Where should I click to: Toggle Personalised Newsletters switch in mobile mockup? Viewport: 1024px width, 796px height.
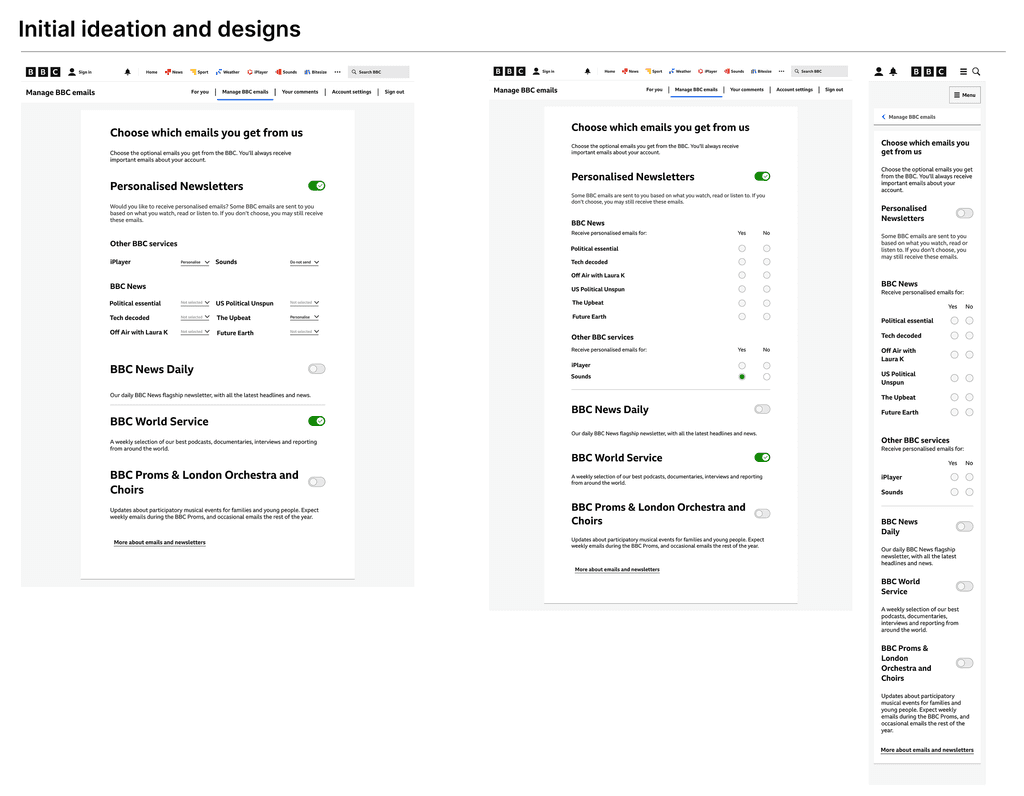coord(965,213)
